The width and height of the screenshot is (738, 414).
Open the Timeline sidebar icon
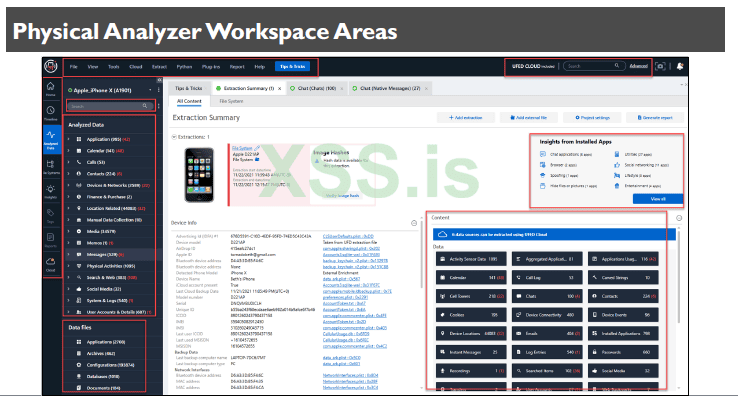(x=50, y=111)
